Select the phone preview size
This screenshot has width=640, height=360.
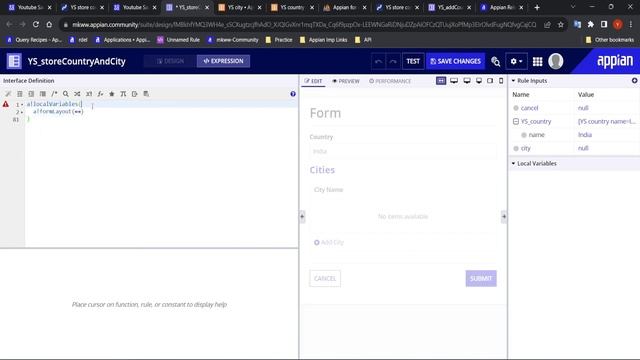[x=501, y=81]
